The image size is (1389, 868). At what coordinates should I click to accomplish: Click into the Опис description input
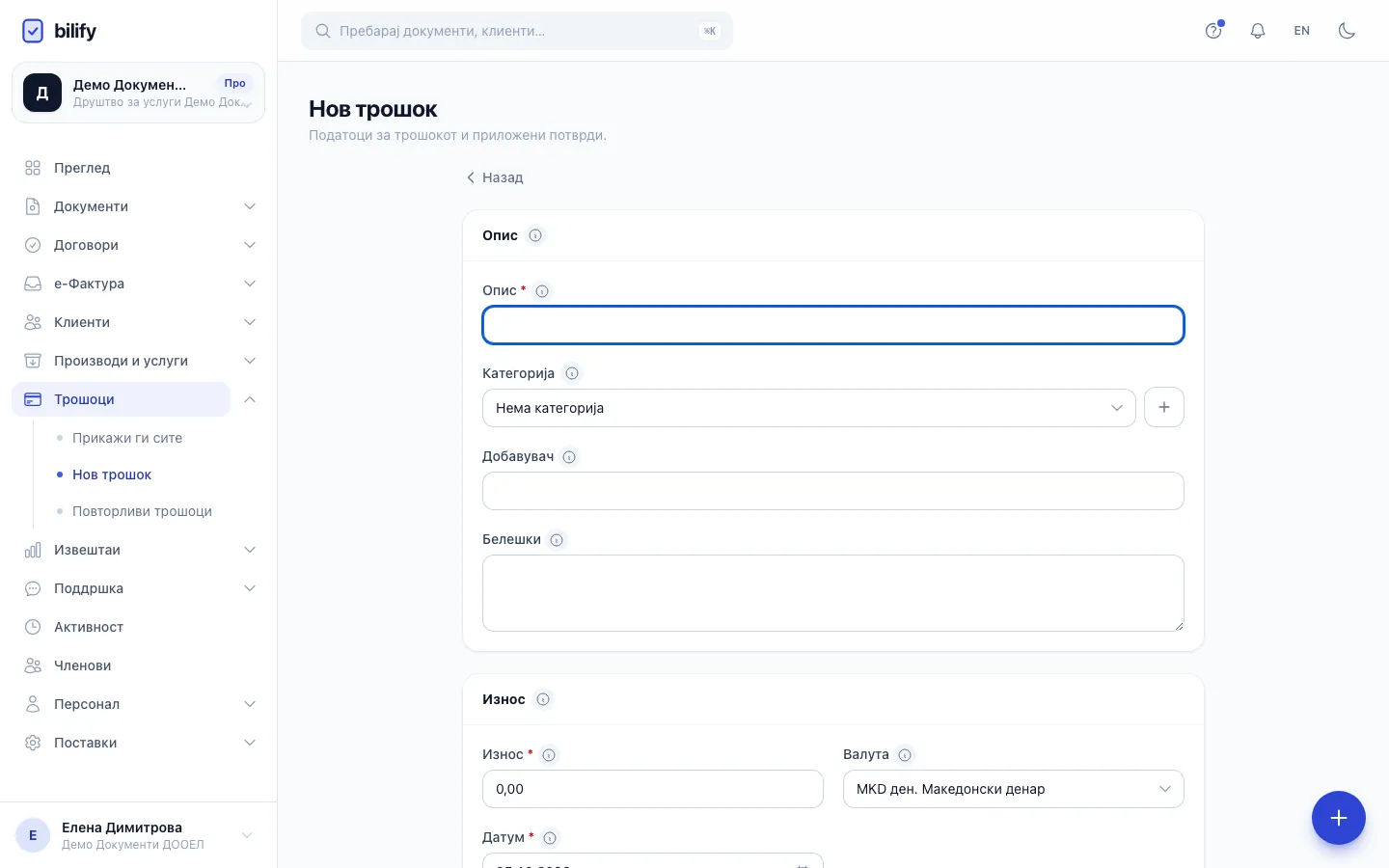pos(833,325)
